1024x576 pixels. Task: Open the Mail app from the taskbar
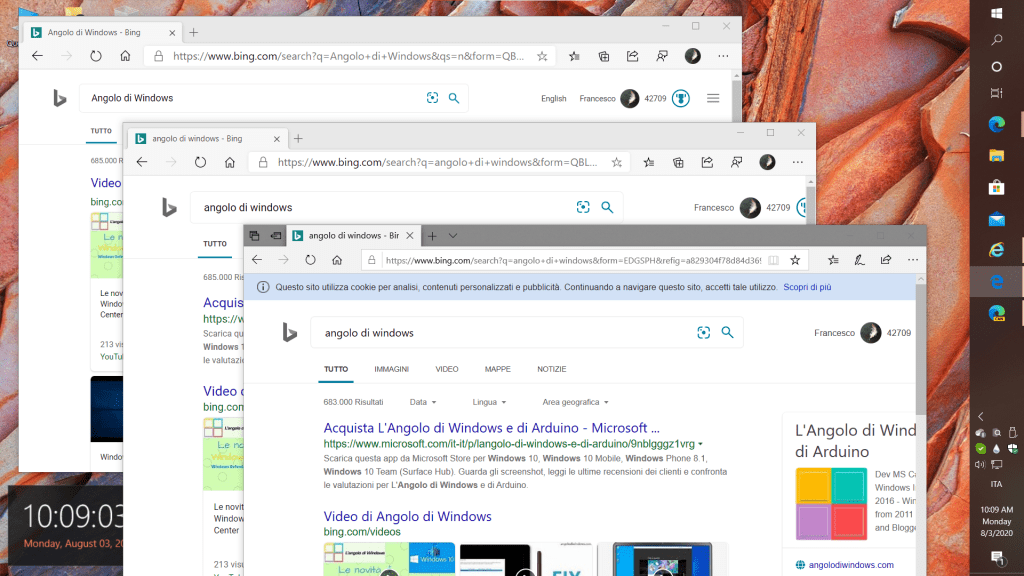pos(996,219)
